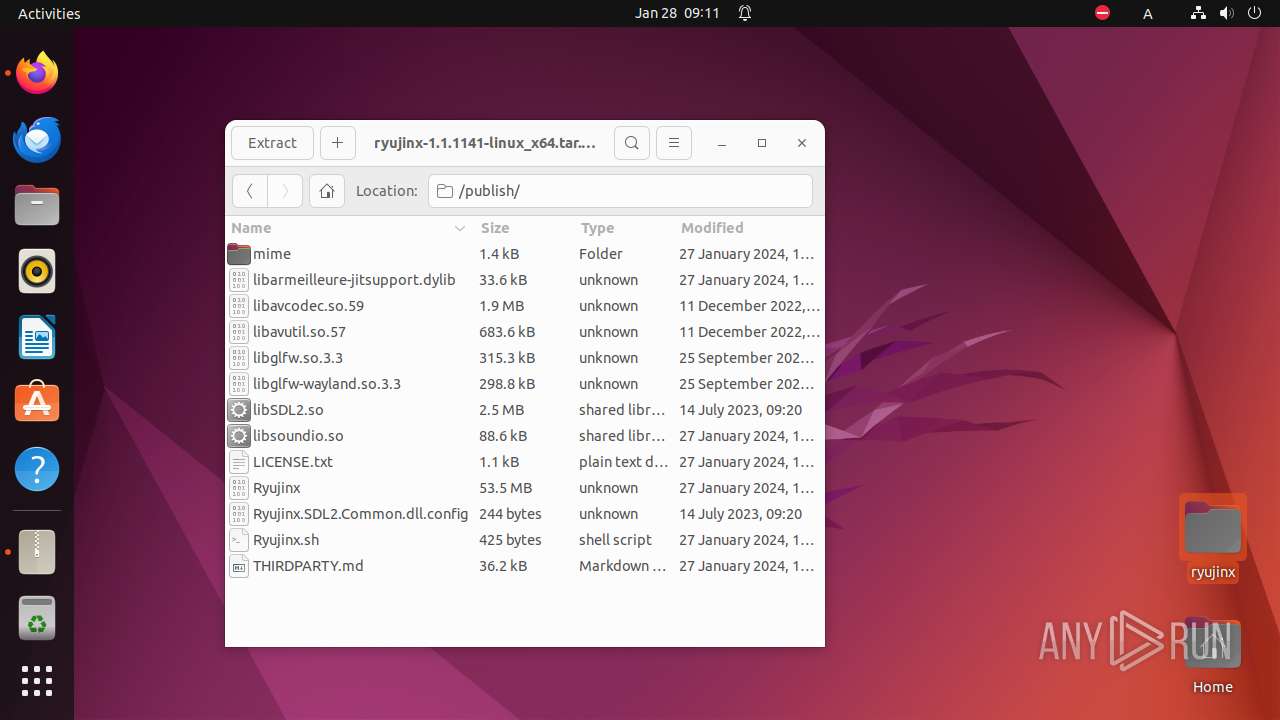This screenshot has height=720, width=1280.
Task: Go back with the left chevron
Action: 250,191
